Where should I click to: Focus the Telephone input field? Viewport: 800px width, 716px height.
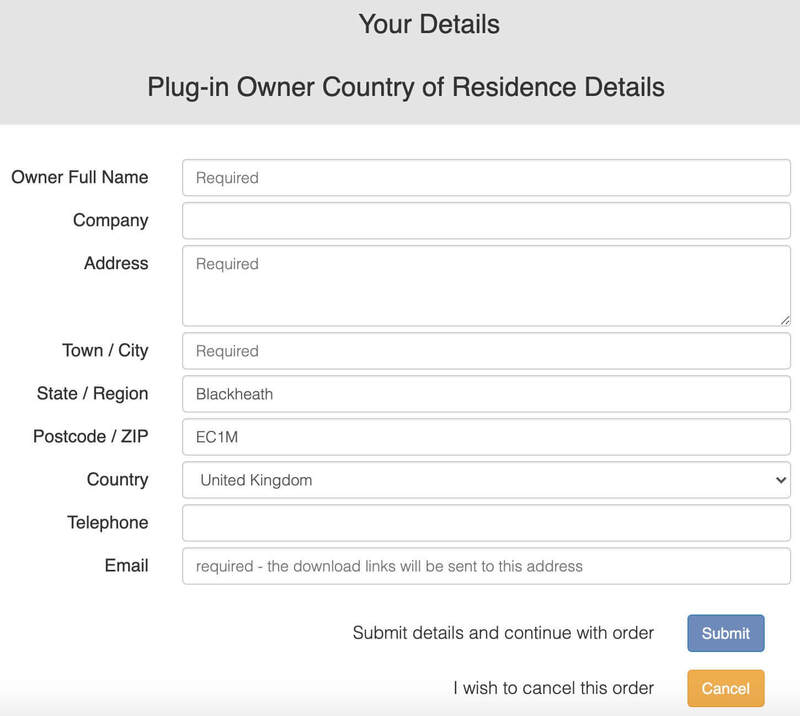tap(486, 523)
